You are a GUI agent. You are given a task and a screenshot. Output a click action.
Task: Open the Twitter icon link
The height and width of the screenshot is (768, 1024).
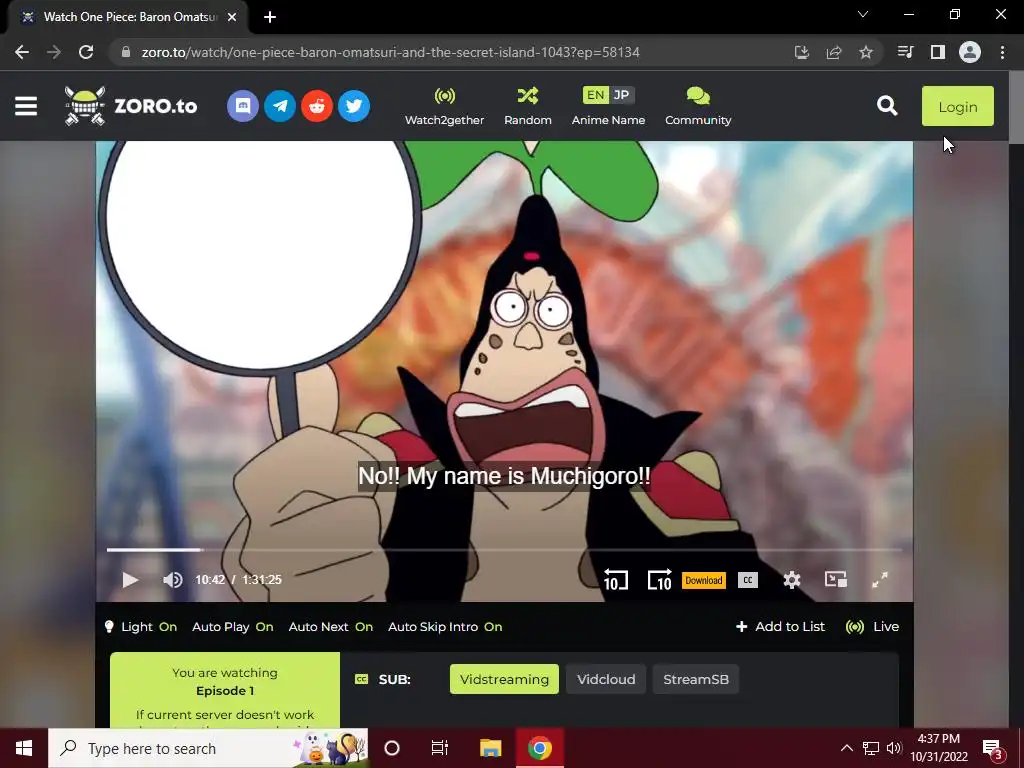point(354,106)
